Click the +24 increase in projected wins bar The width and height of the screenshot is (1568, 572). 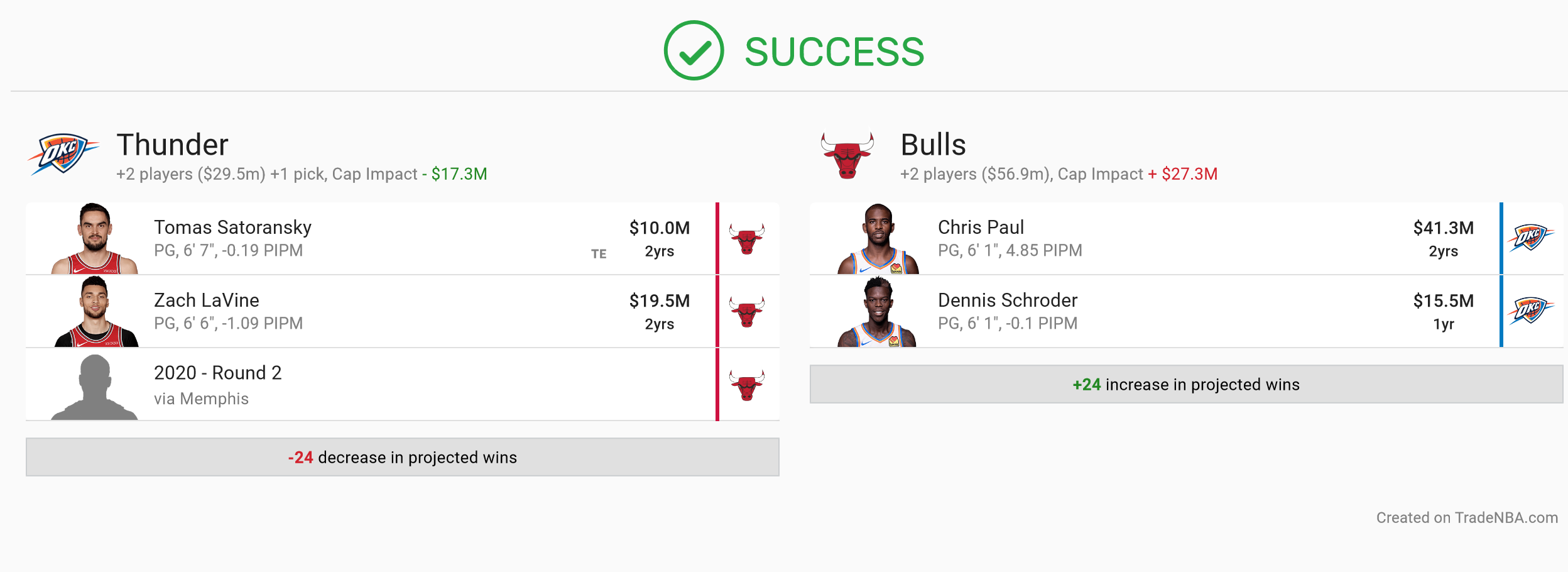click(x=1186, y=384)
